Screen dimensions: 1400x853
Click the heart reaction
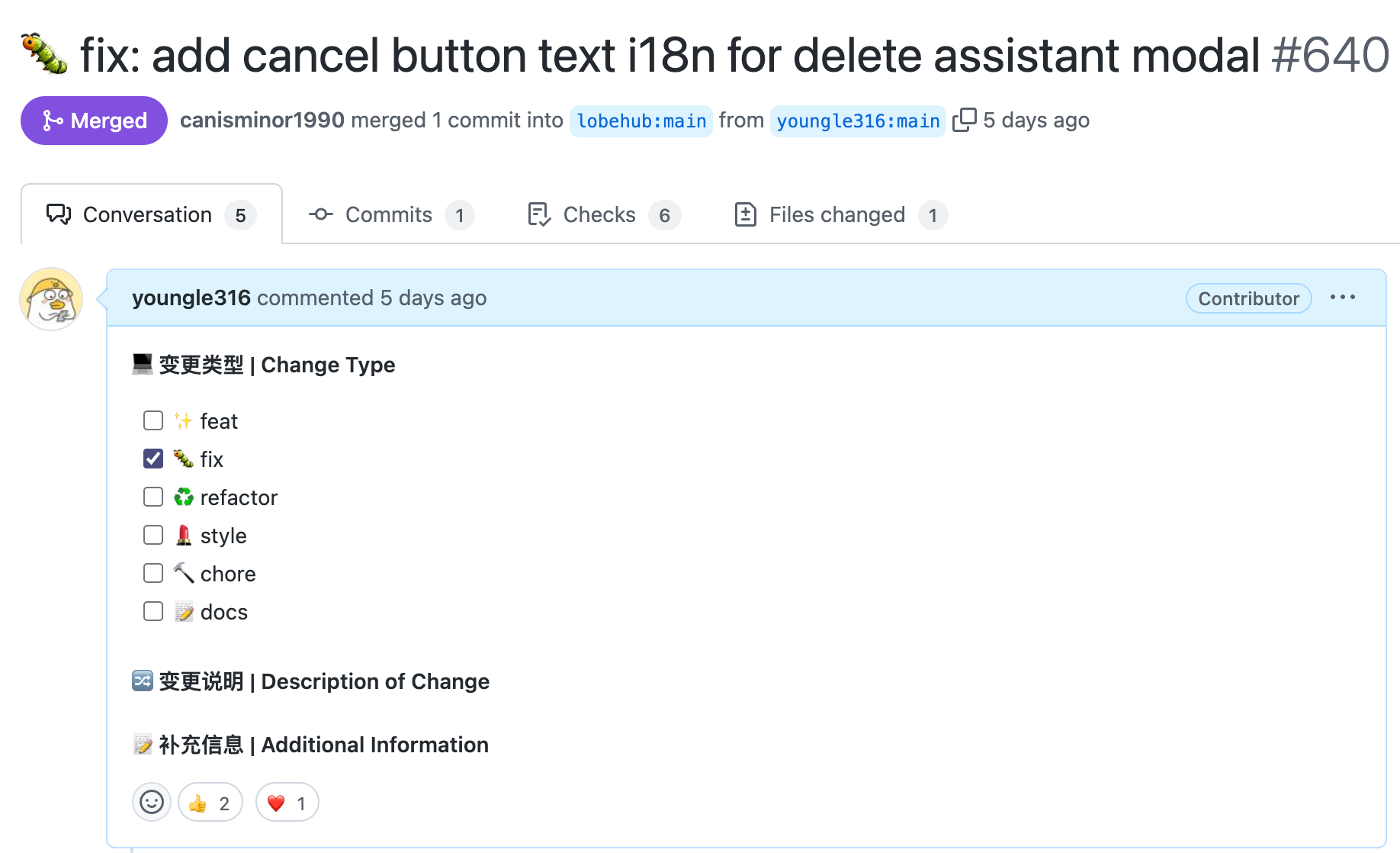click(x=287, y=803)
